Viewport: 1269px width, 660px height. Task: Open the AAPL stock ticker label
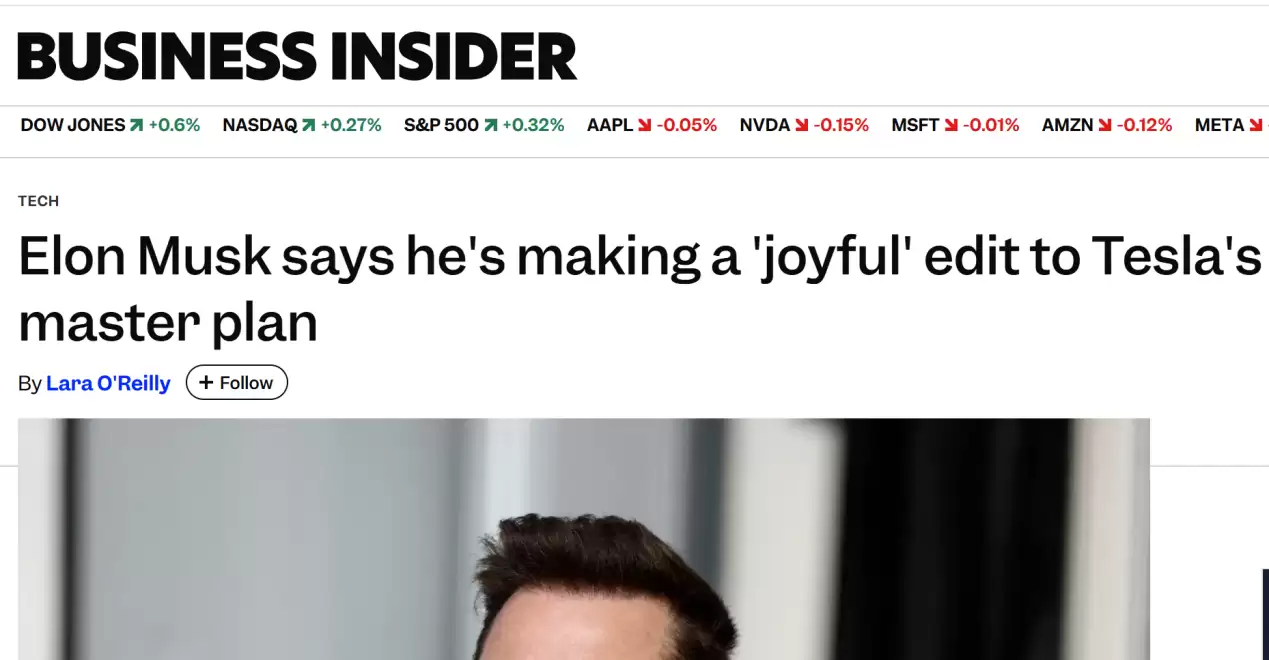[x=610, y=126]
